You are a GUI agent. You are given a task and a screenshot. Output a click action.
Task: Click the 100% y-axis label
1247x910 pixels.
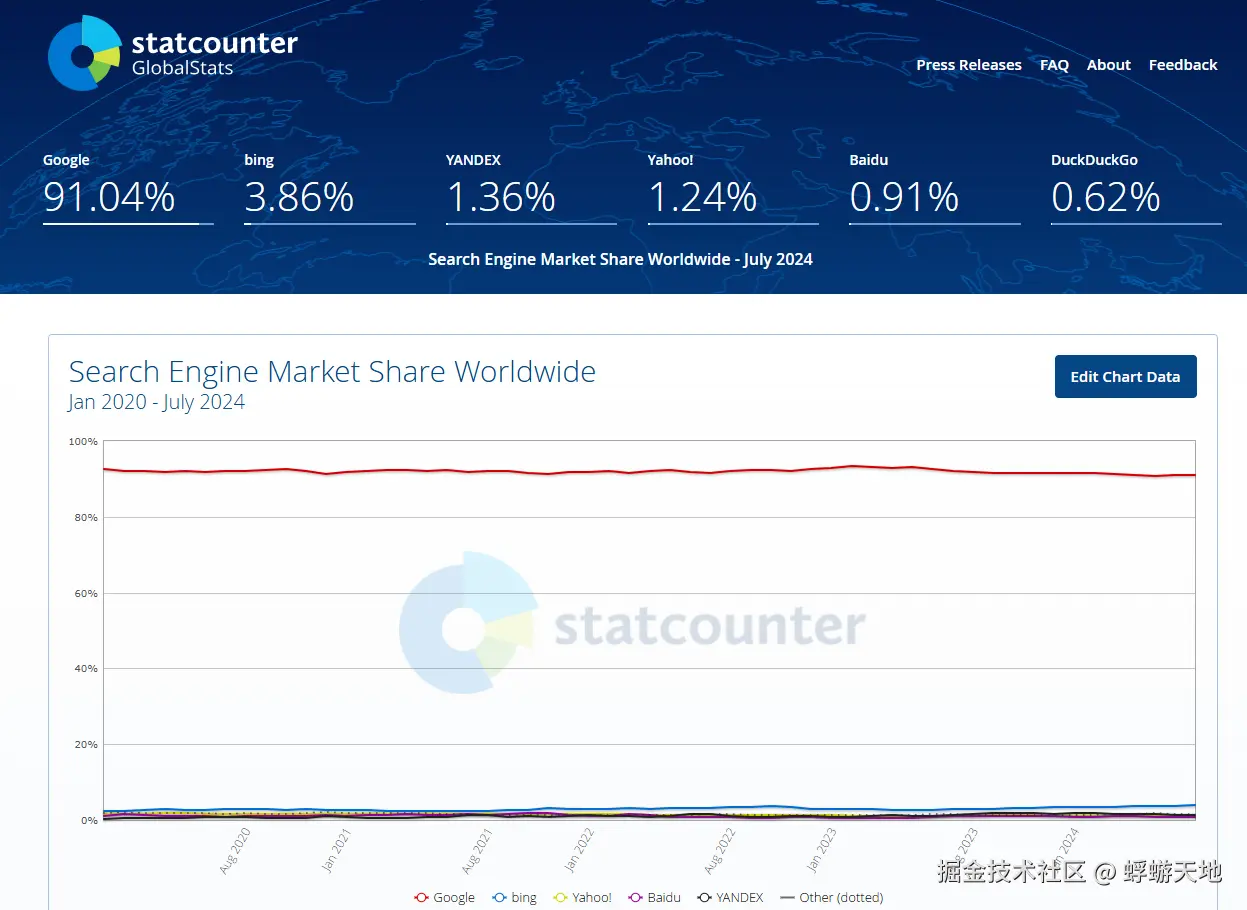tap(83, 442)
